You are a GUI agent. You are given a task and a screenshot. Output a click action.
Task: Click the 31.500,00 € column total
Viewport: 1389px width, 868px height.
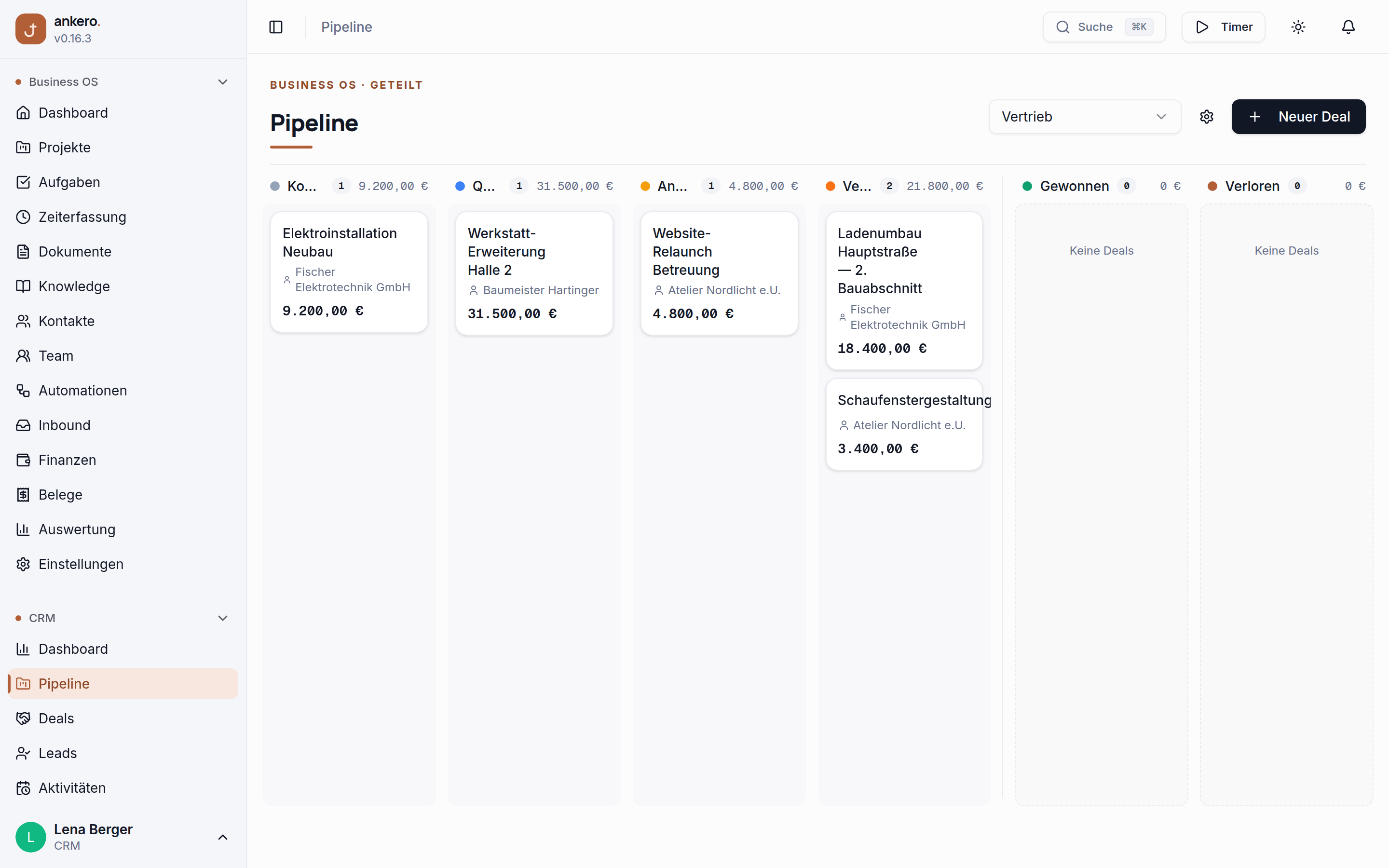coord(574,186)
